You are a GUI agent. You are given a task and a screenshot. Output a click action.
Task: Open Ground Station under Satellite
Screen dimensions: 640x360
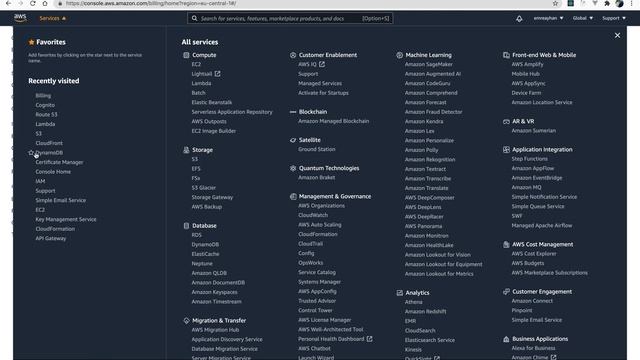[317, 149]
